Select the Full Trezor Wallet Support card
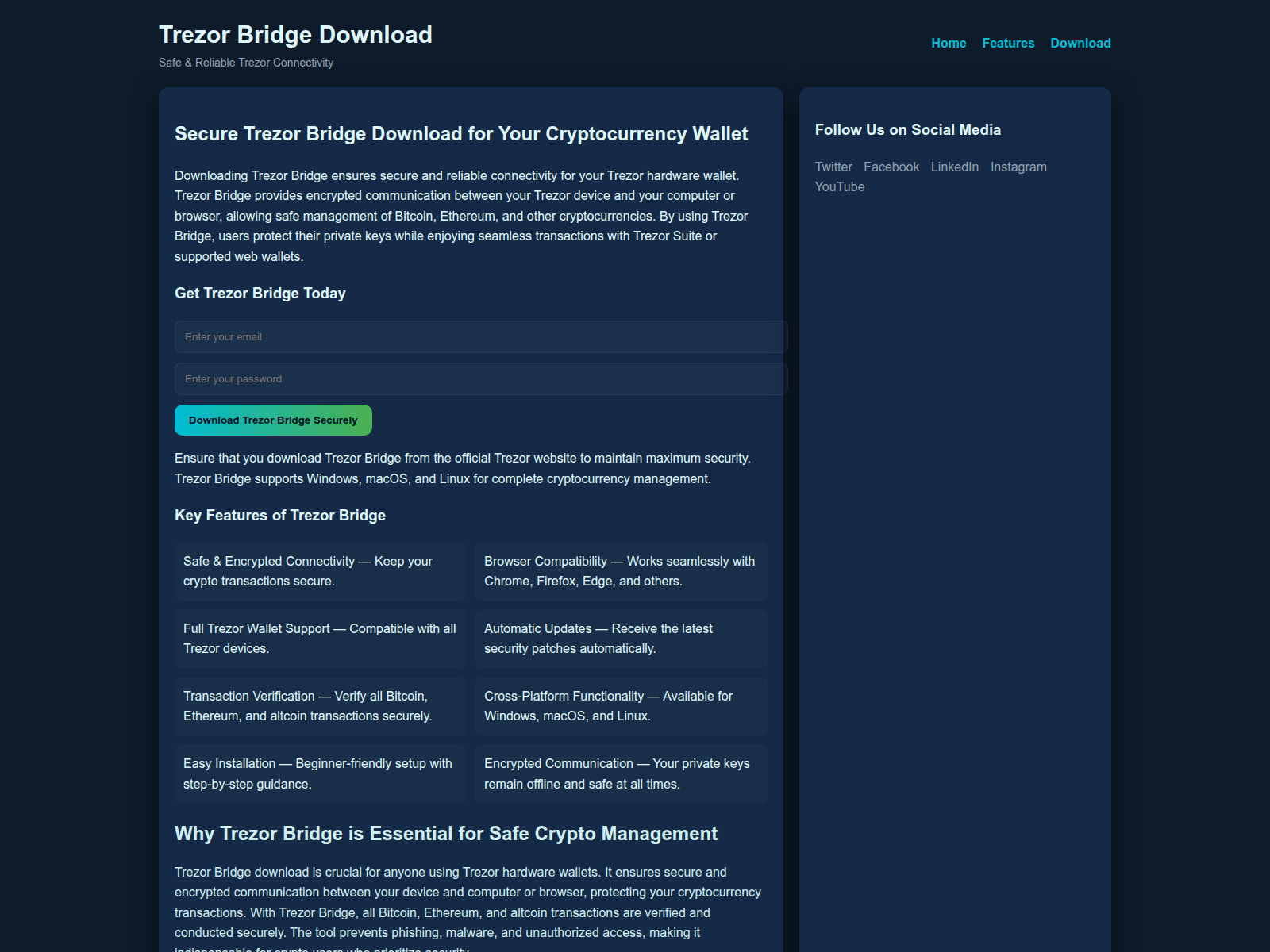 pos(320,639)
